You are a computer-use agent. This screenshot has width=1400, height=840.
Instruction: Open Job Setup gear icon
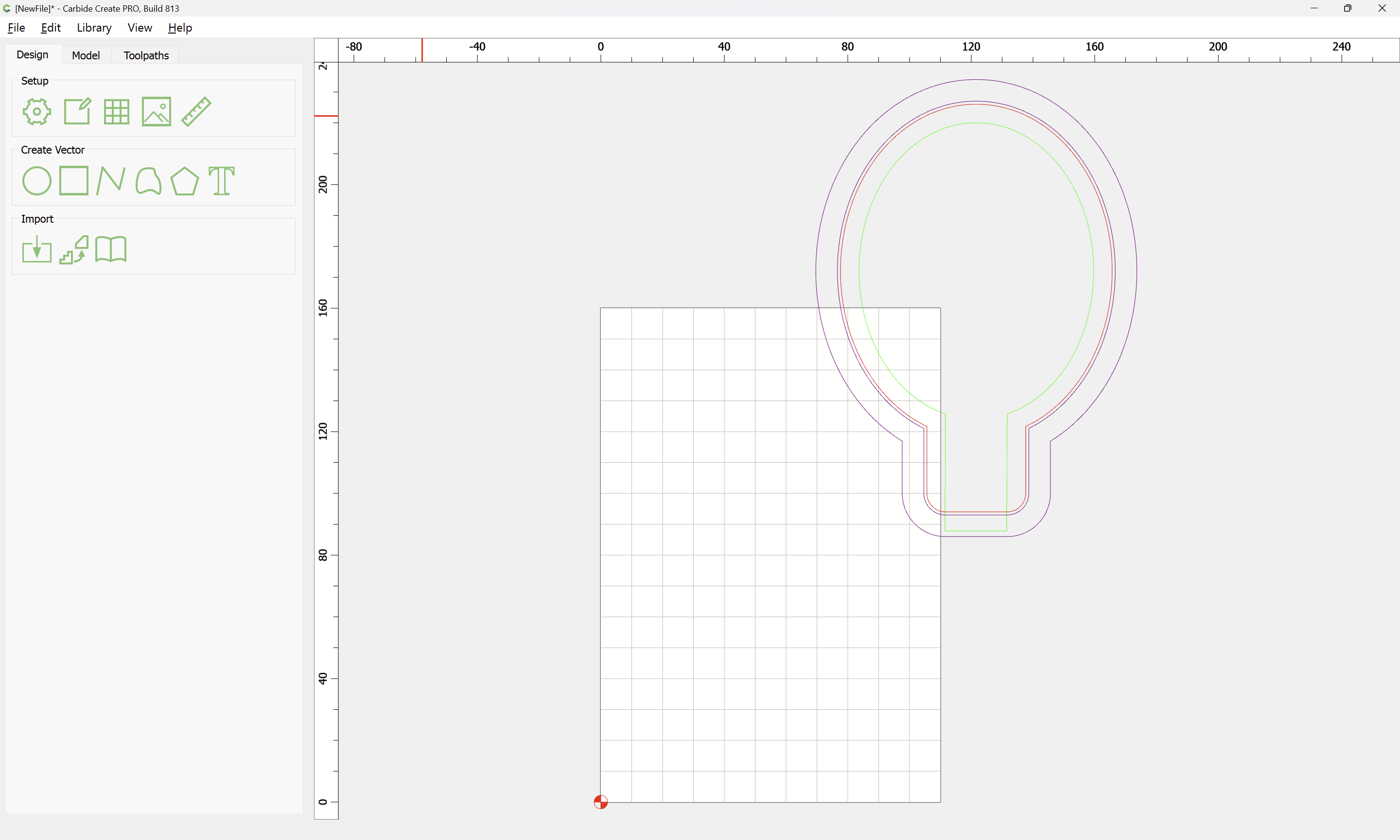coord(37,111)
